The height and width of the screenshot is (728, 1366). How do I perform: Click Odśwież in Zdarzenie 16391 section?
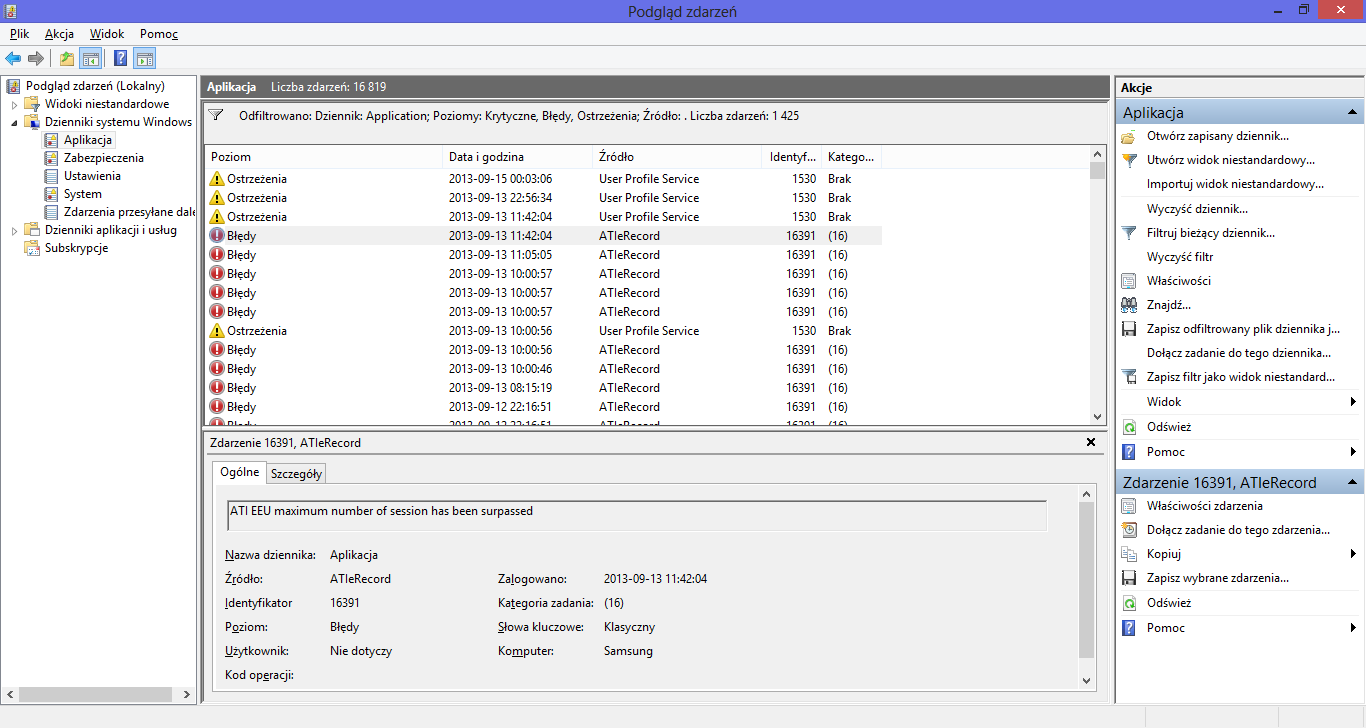(1168, 604)
